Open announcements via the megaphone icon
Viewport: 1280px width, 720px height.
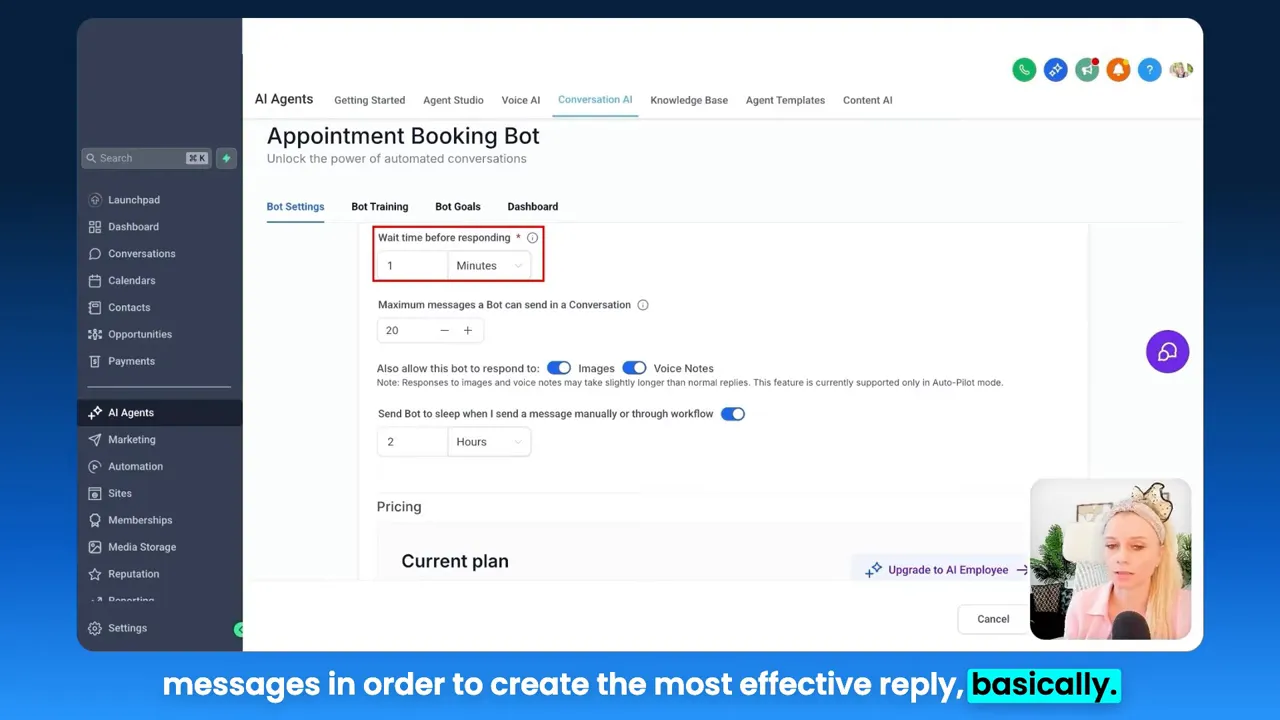coord(1087,69)
